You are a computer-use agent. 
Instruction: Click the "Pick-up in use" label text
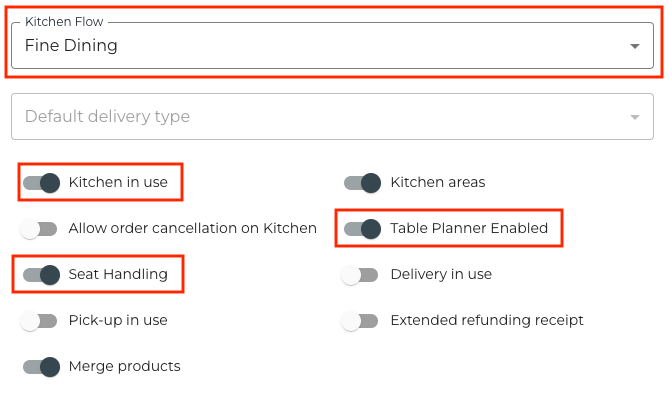(118, 321)
